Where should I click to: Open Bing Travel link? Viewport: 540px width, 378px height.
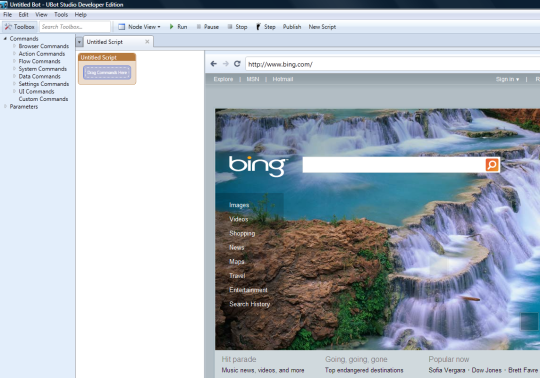[x=237, y=276]
